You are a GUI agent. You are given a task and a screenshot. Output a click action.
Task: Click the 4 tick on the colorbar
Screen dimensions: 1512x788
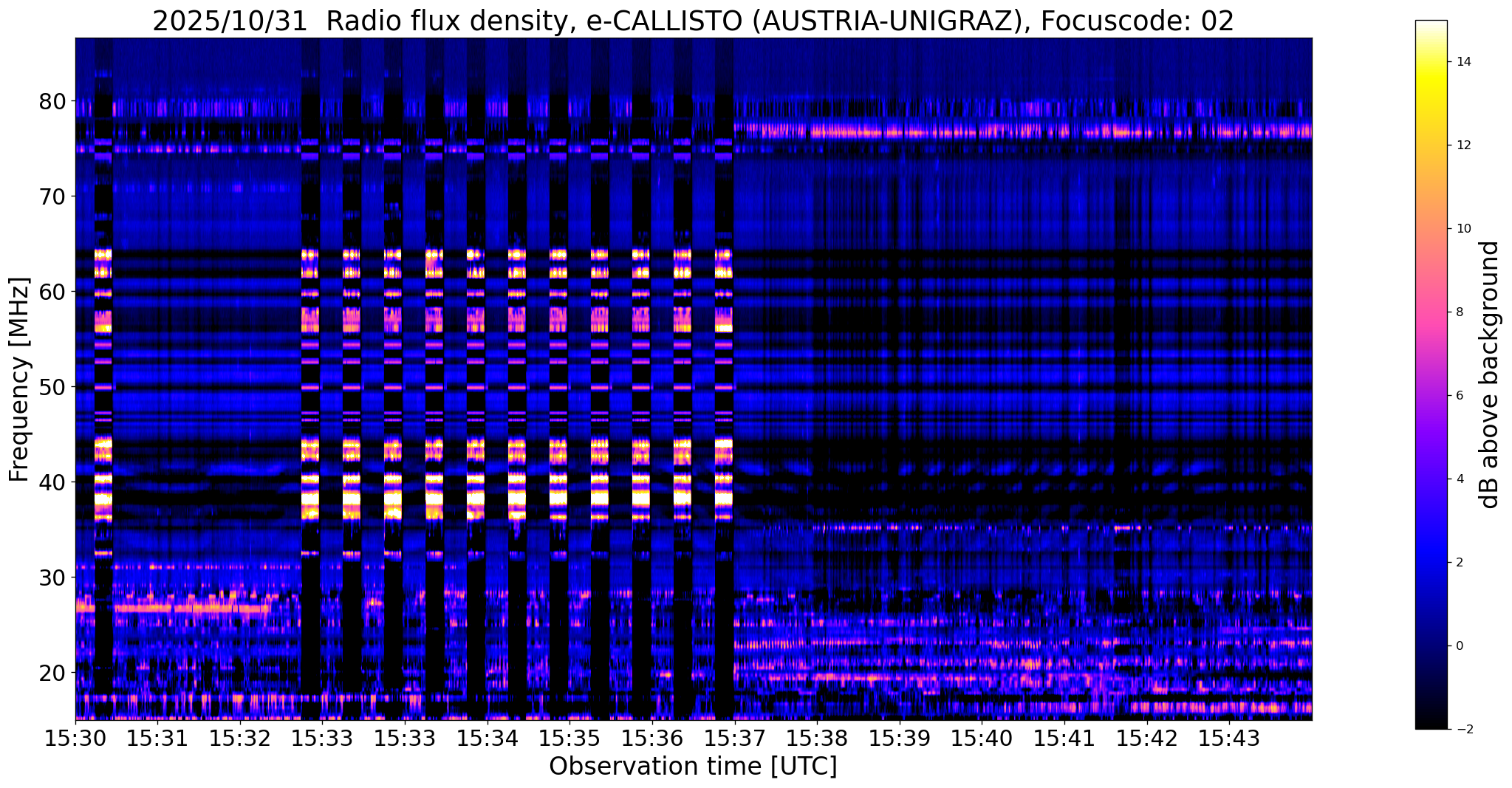click(x=1460, y=479)
